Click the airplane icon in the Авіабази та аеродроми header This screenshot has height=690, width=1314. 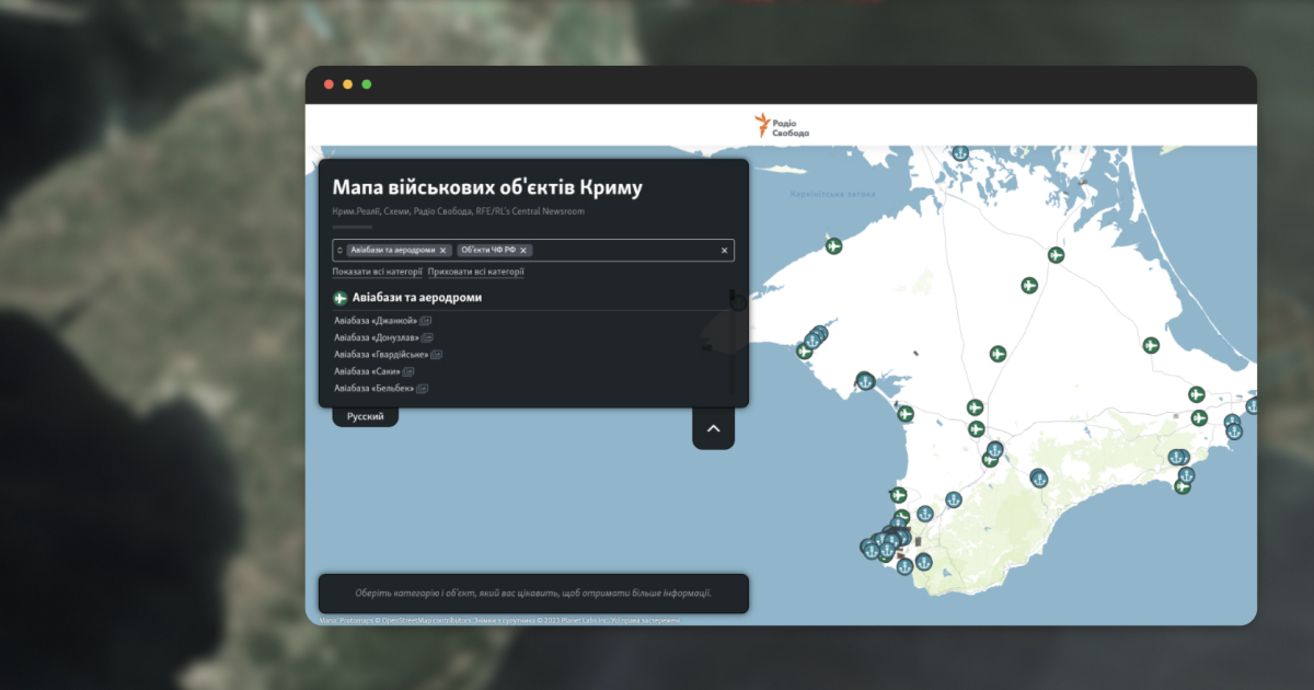pyautogui.click(x=340, y=298)
